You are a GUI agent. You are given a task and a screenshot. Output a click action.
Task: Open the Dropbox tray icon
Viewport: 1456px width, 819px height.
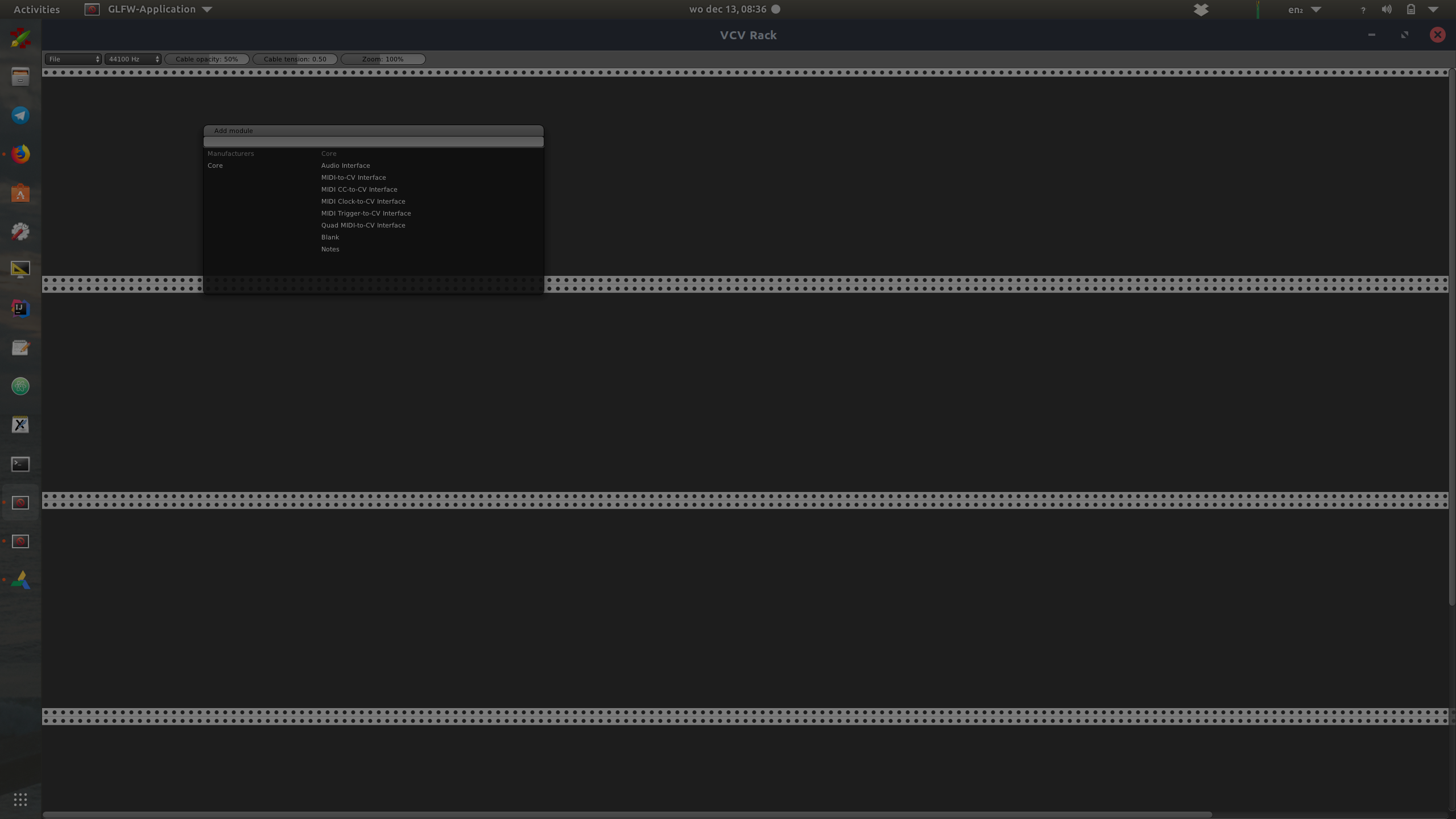(1201, 10)
